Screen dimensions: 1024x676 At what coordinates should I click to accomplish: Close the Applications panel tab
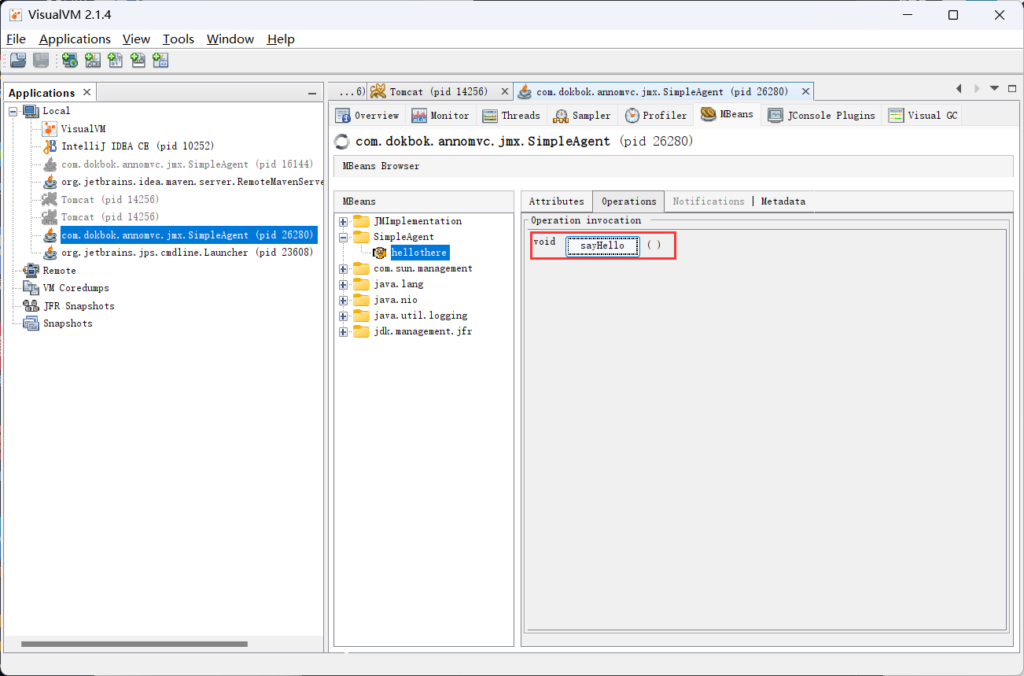point(87,93)
